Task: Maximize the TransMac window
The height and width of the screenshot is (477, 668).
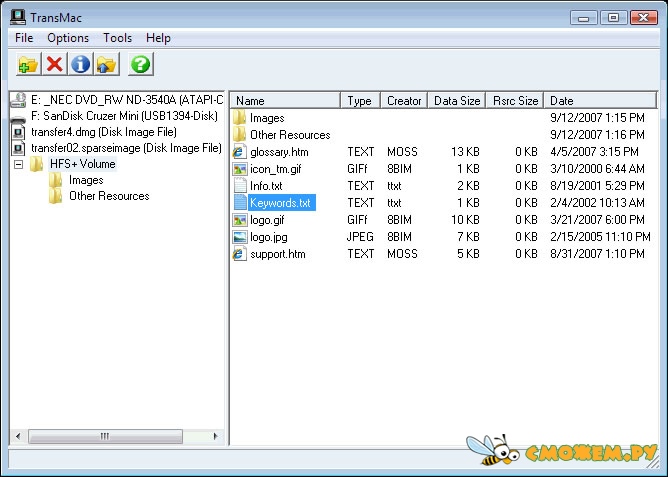Action: point(613,17)
